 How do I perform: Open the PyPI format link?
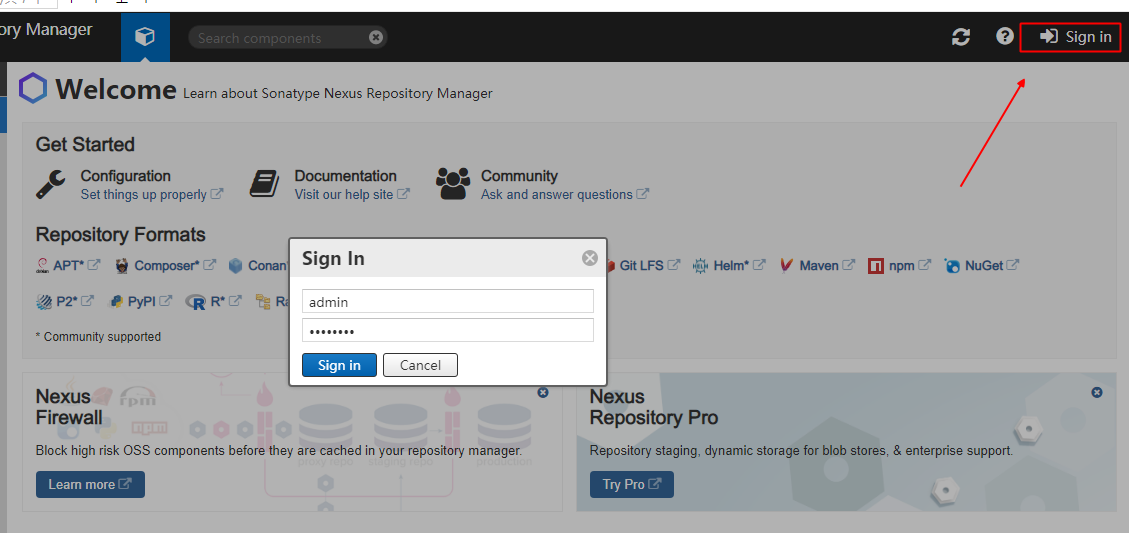click(x=150, y=302)
